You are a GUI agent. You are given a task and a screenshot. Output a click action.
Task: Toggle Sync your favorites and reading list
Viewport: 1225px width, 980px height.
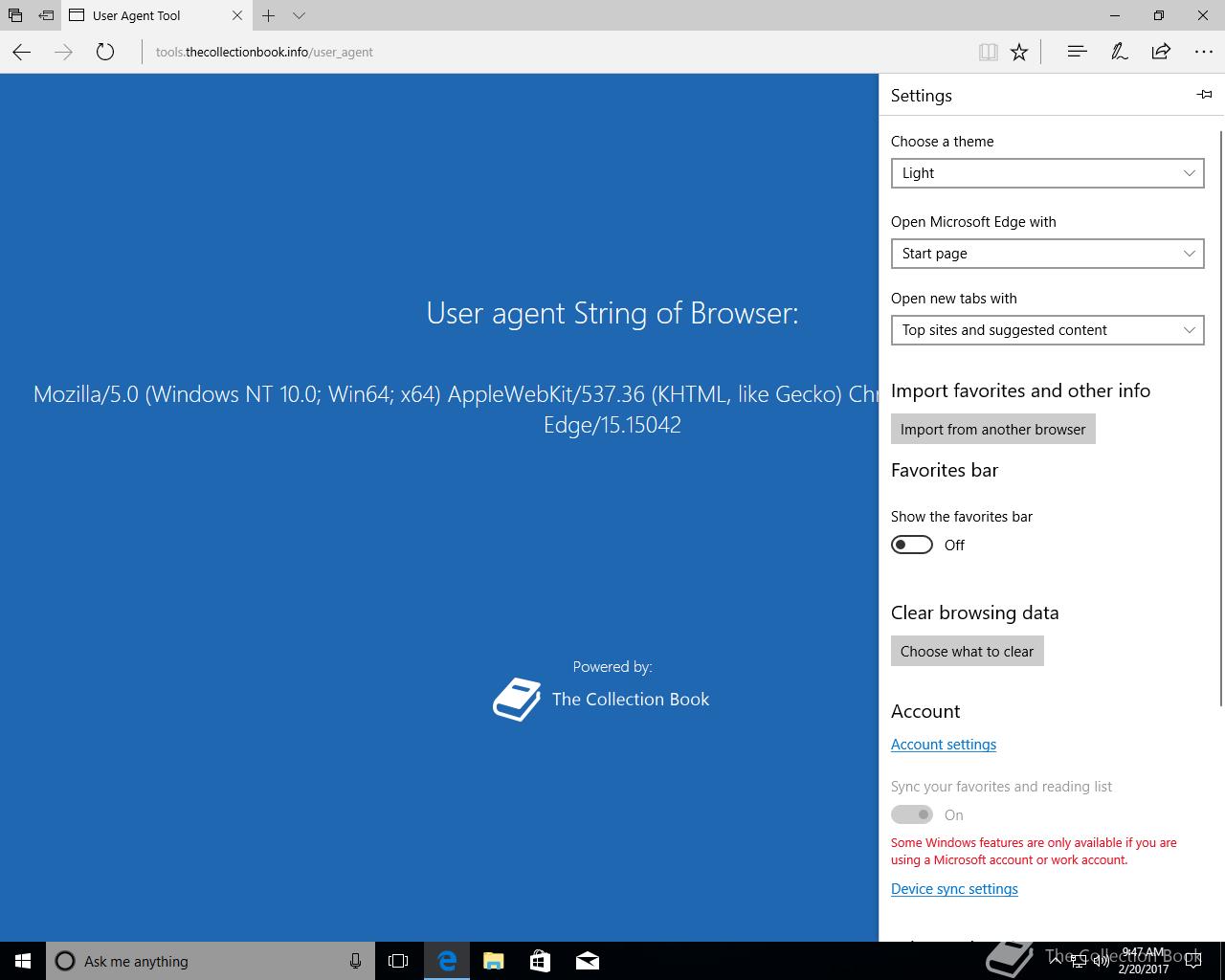coord(912,814)
